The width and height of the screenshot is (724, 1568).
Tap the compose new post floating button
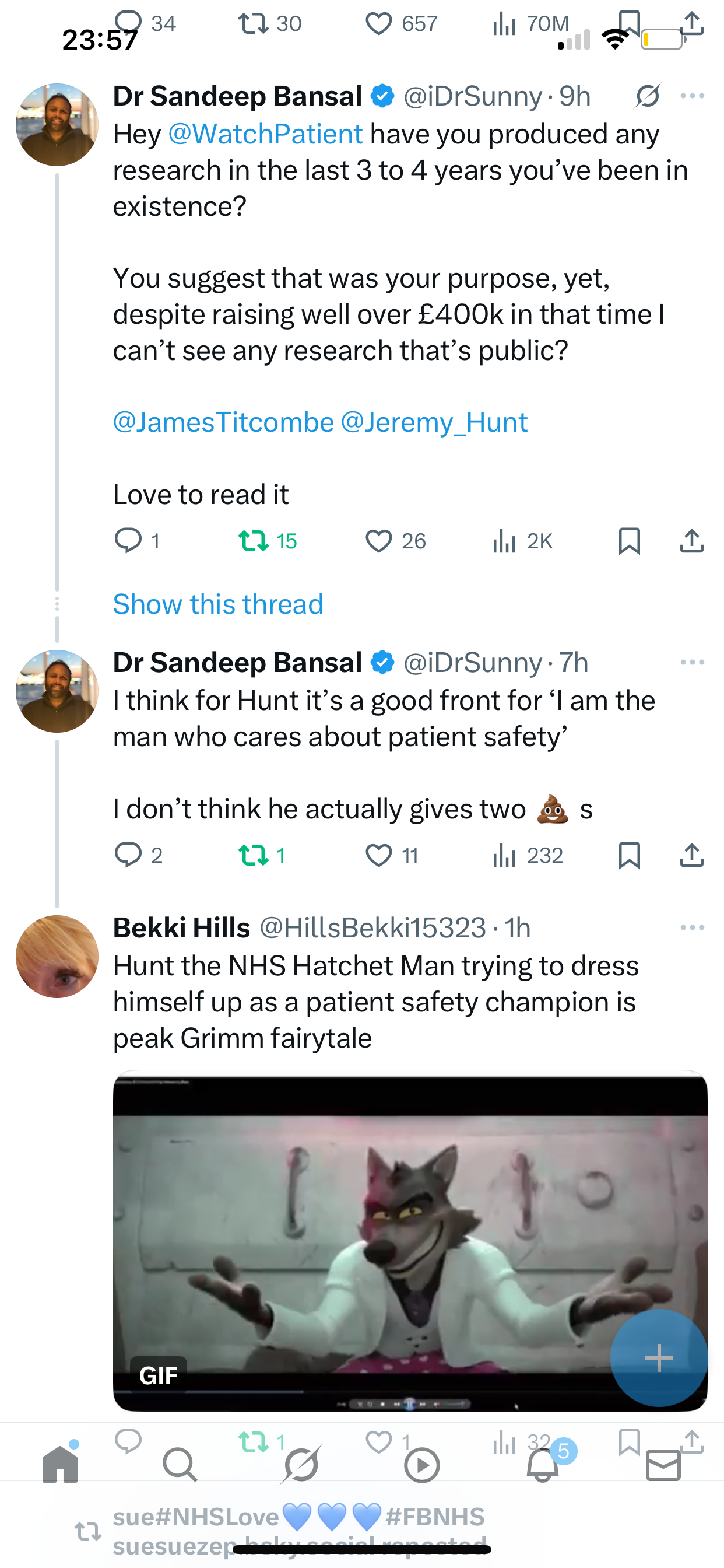click(659, 1357)
